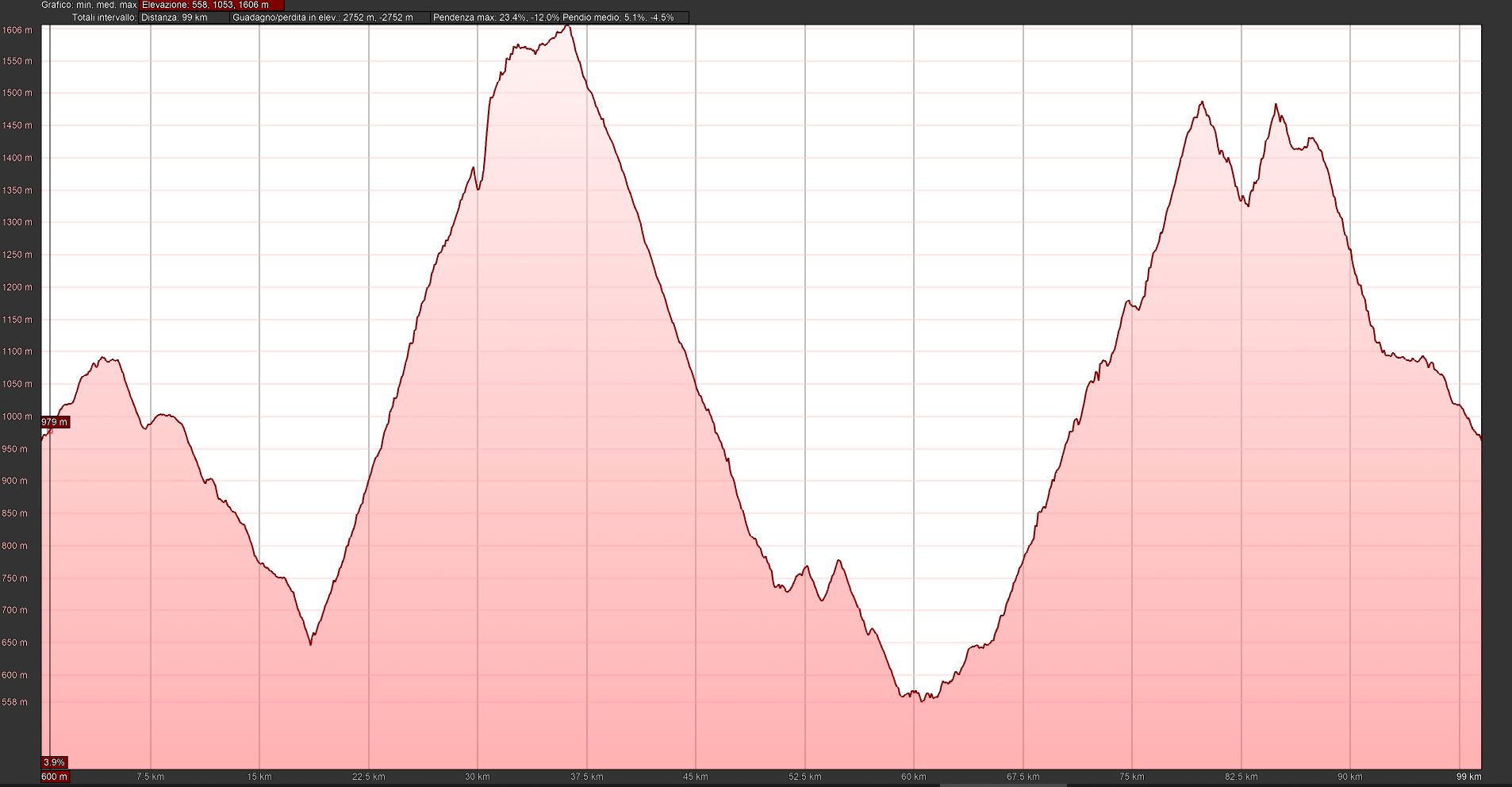The width and height of the screenshot is (1512, 787).
Task: Click the highest peak of the profile
Action: (x=566, y=26)
